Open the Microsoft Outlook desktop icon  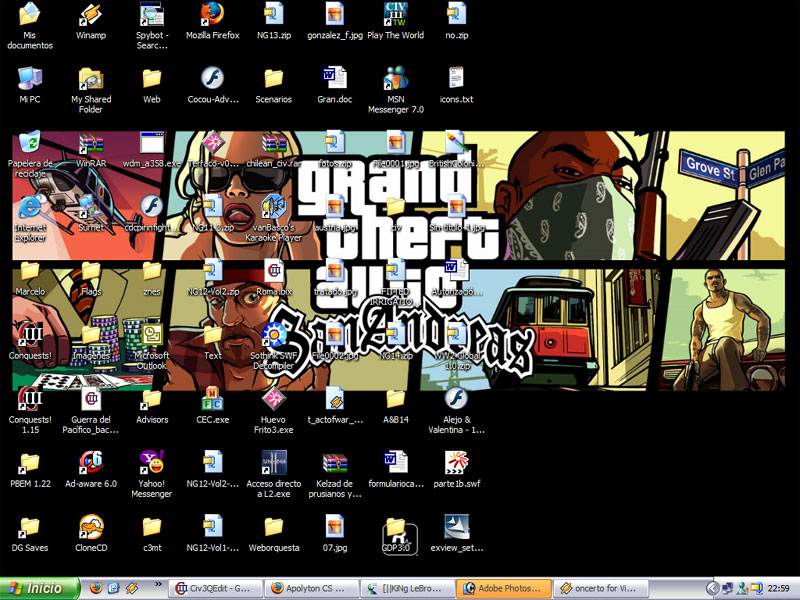(152, 334)
